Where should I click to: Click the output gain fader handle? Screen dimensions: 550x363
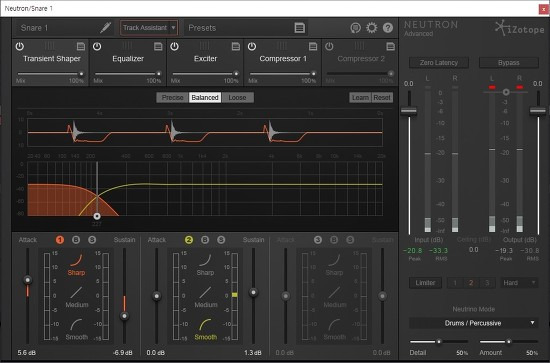click(x=538, y=111)
